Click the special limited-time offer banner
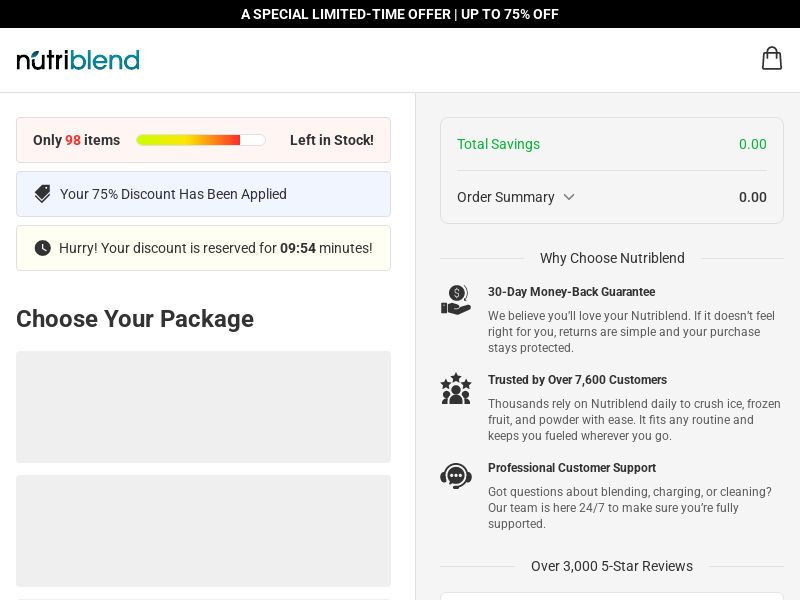The height and width of the screenshot is (600, 800). (400, 14)
